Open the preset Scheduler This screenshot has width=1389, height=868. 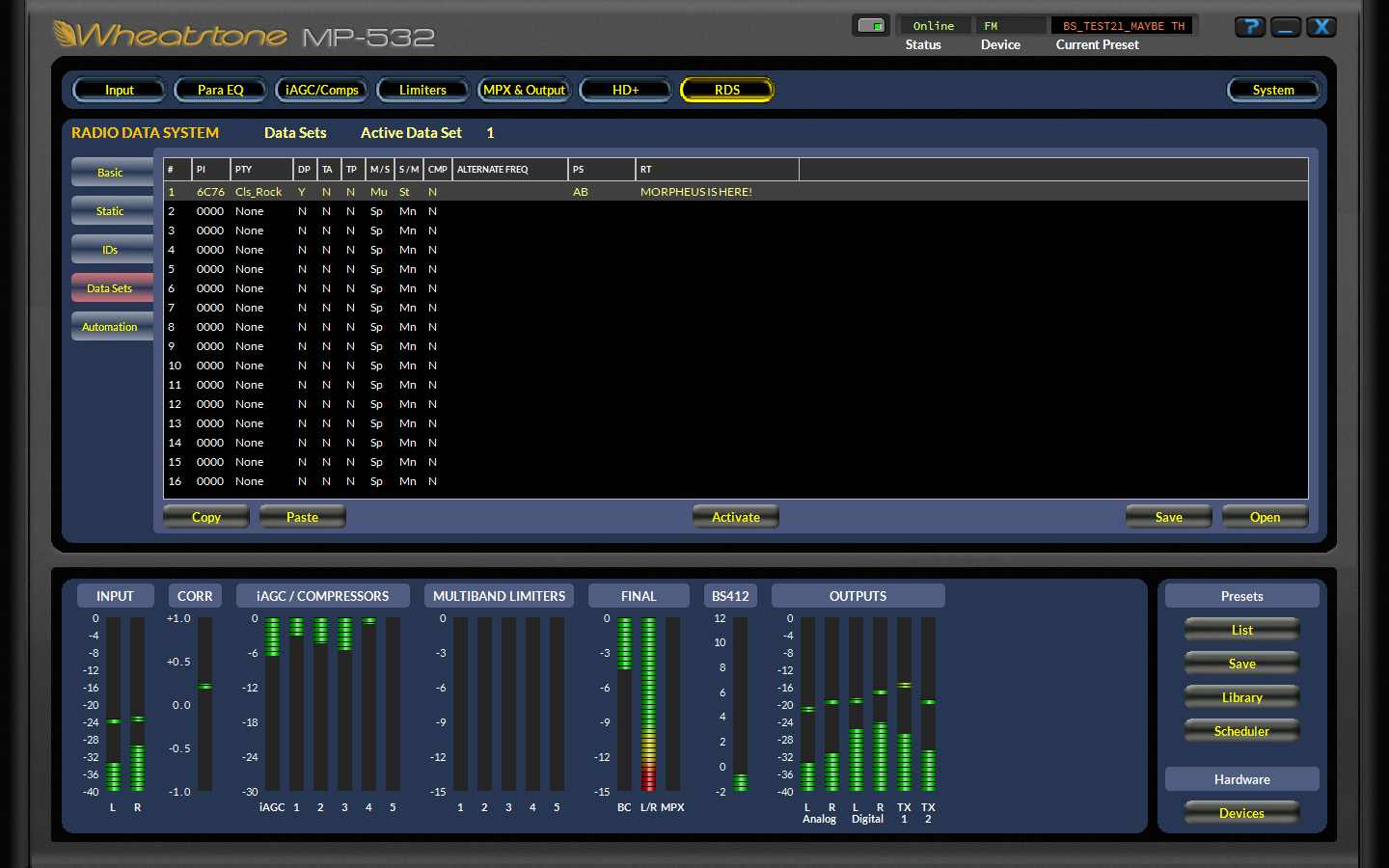coord(1242,731)
